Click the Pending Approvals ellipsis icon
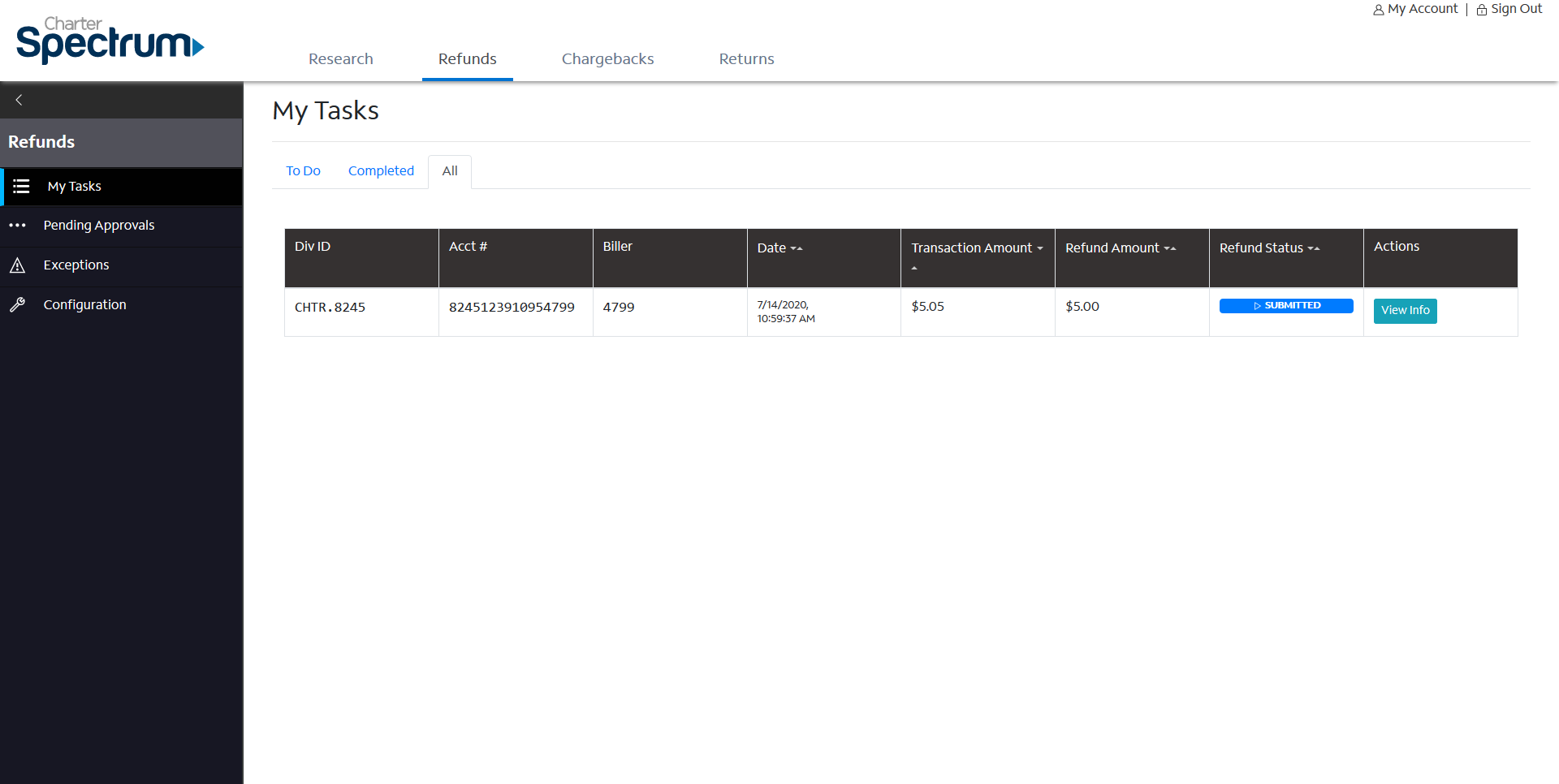Screen dimensions: 1559x784 [x=18, y=226]
